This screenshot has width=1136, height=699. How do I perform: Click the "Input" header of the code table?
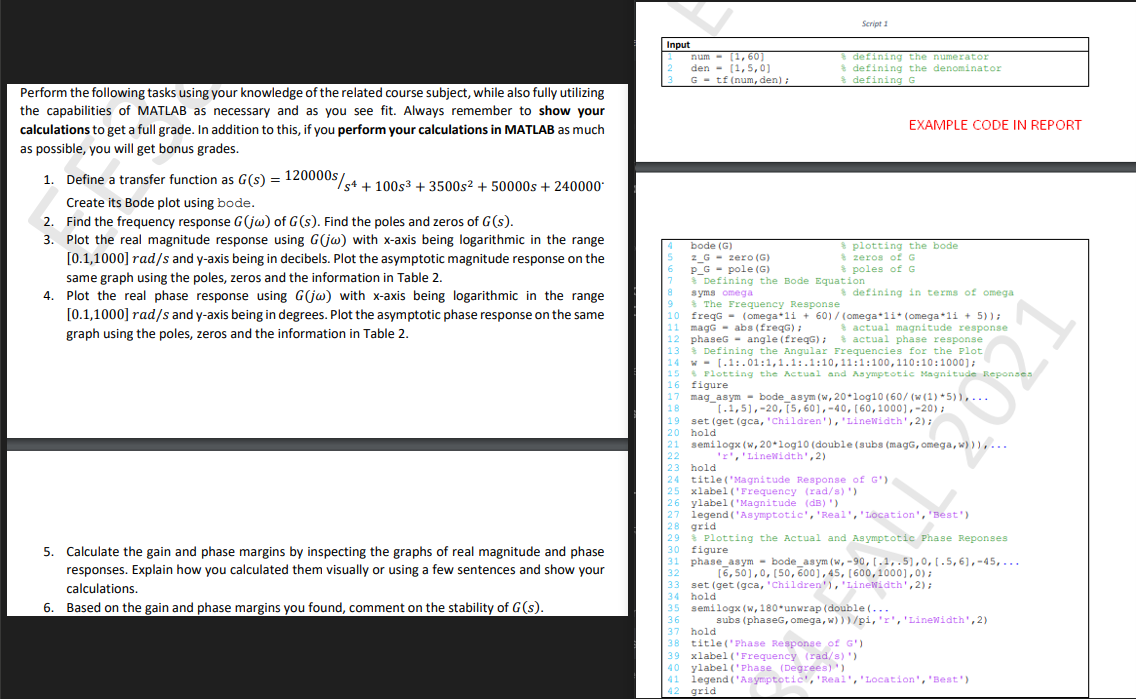[x=678, y=45]
